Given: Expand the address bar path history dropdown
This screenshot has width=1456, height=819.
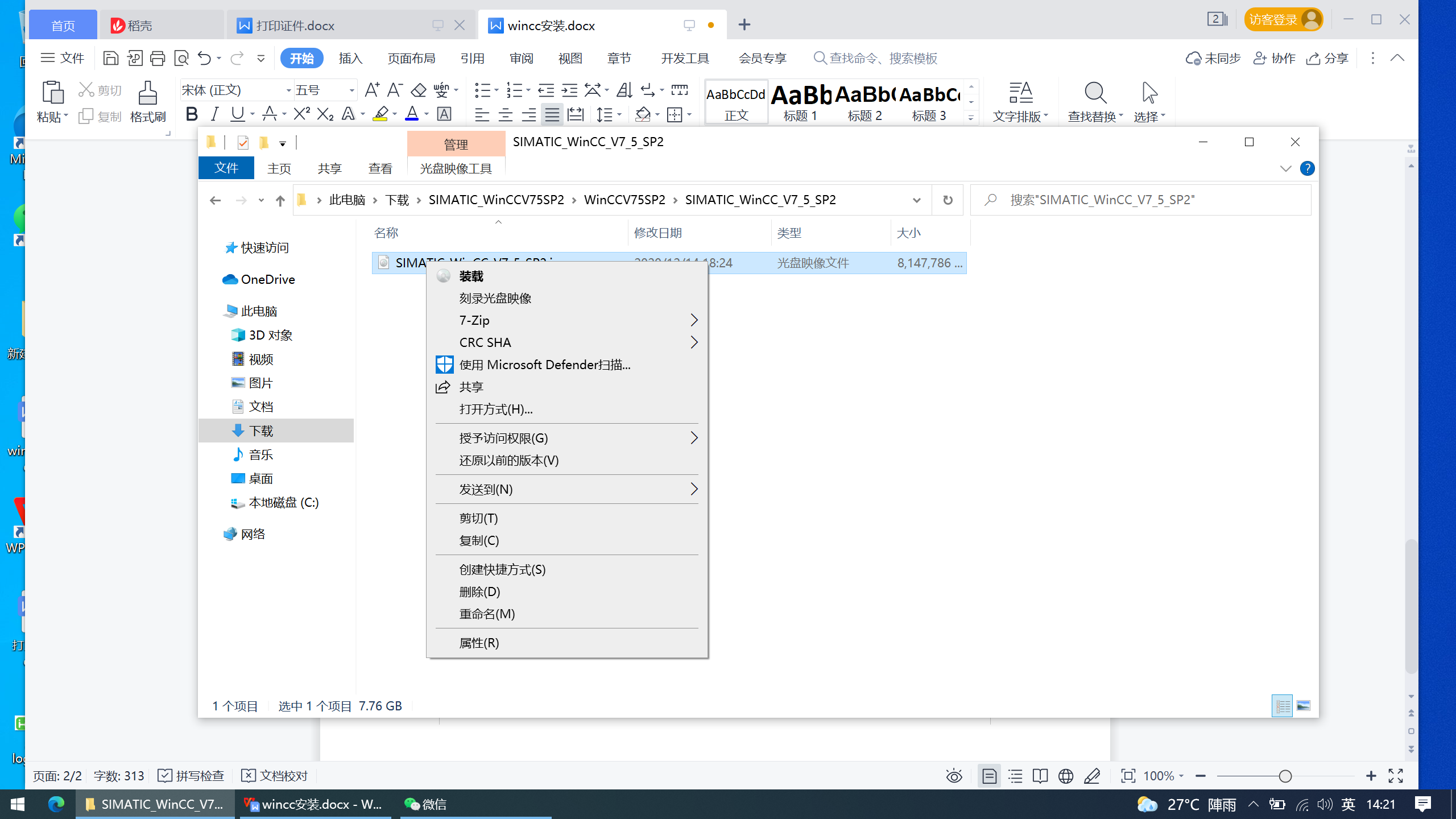Looking at the screenshot, I should coord(916,200).
